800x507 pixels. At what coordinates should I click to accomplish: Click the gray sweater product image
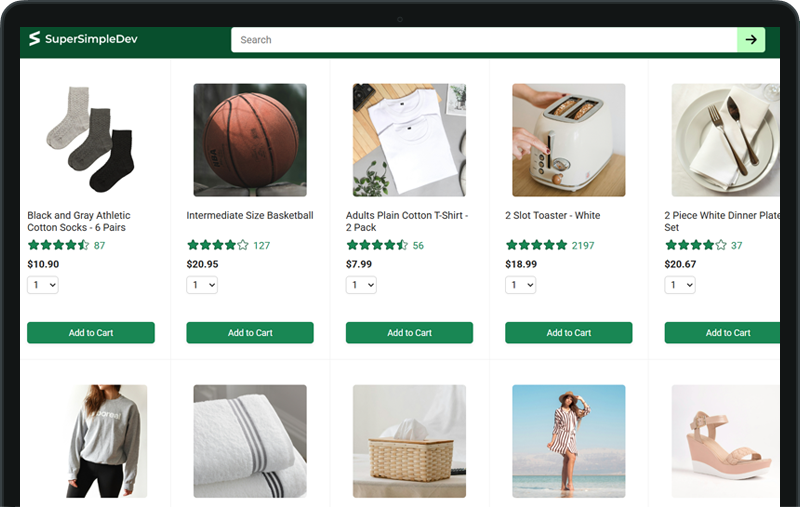(x=107, y=441)
